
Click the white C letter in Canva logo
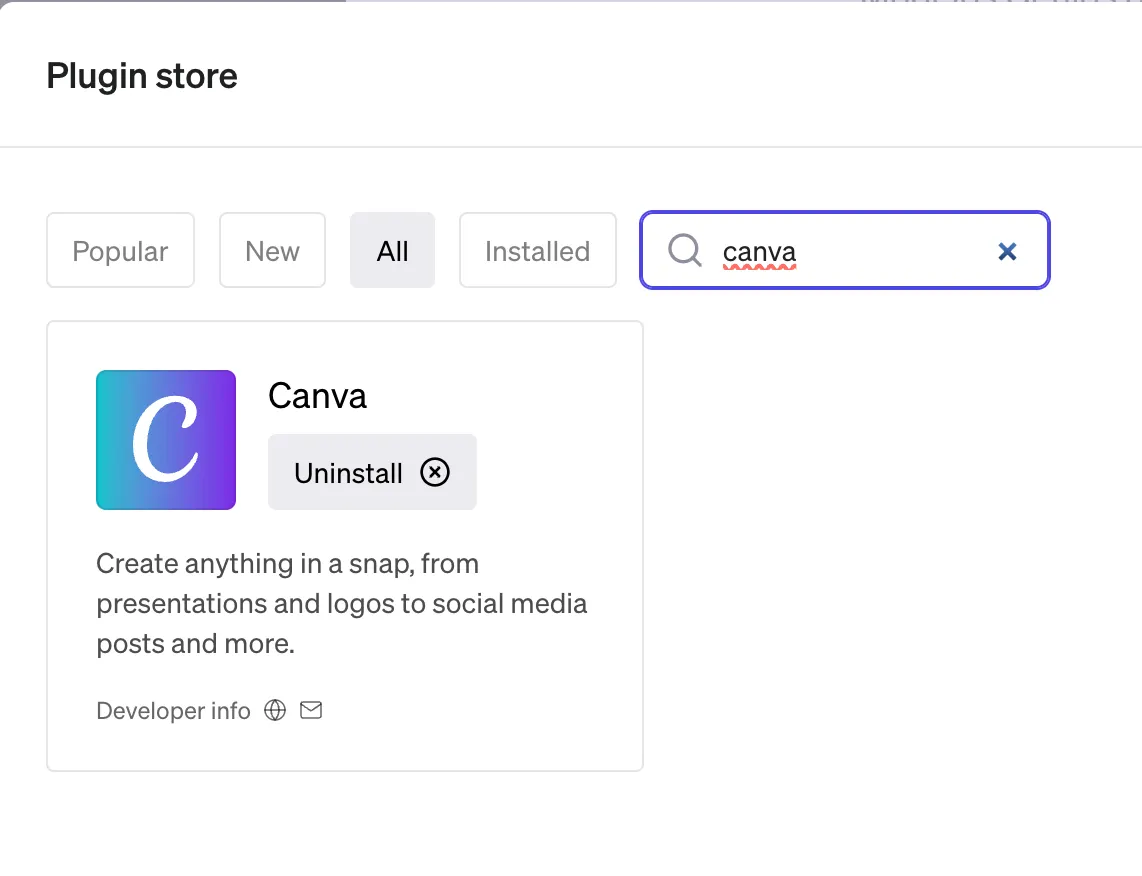(166, 440)
